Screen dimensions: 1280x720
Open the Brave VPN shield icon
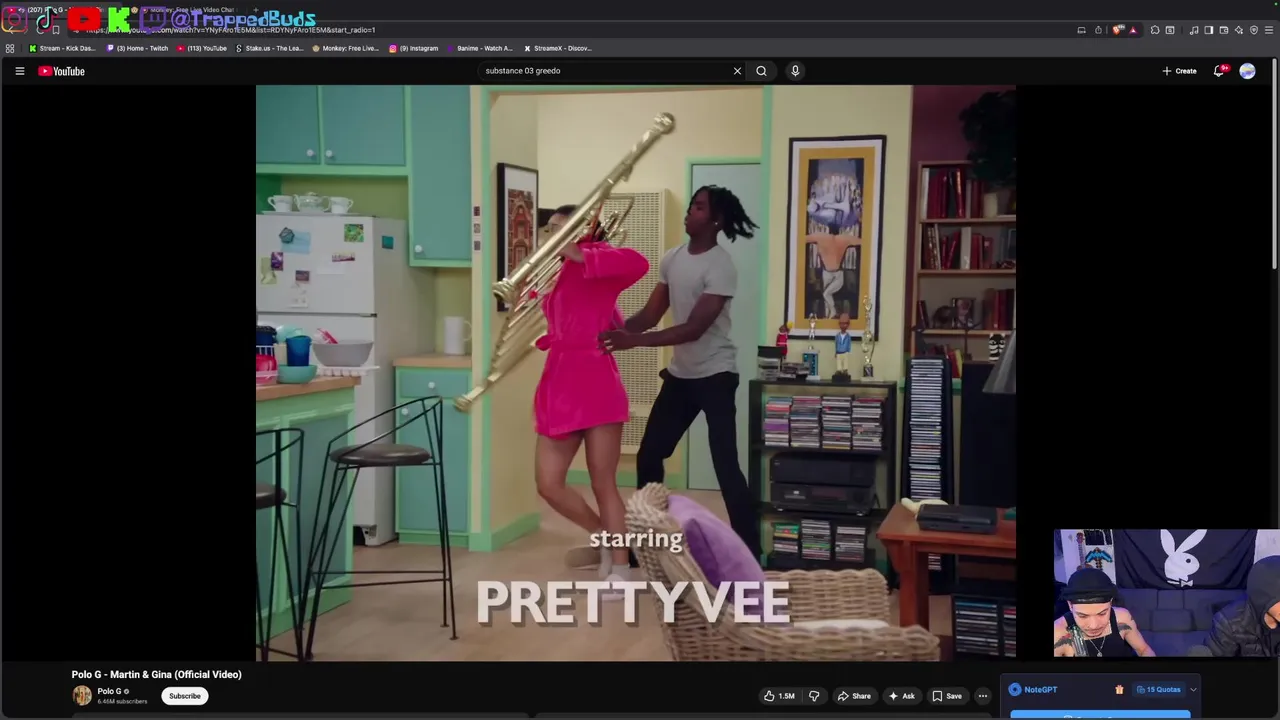[1254, 30]
